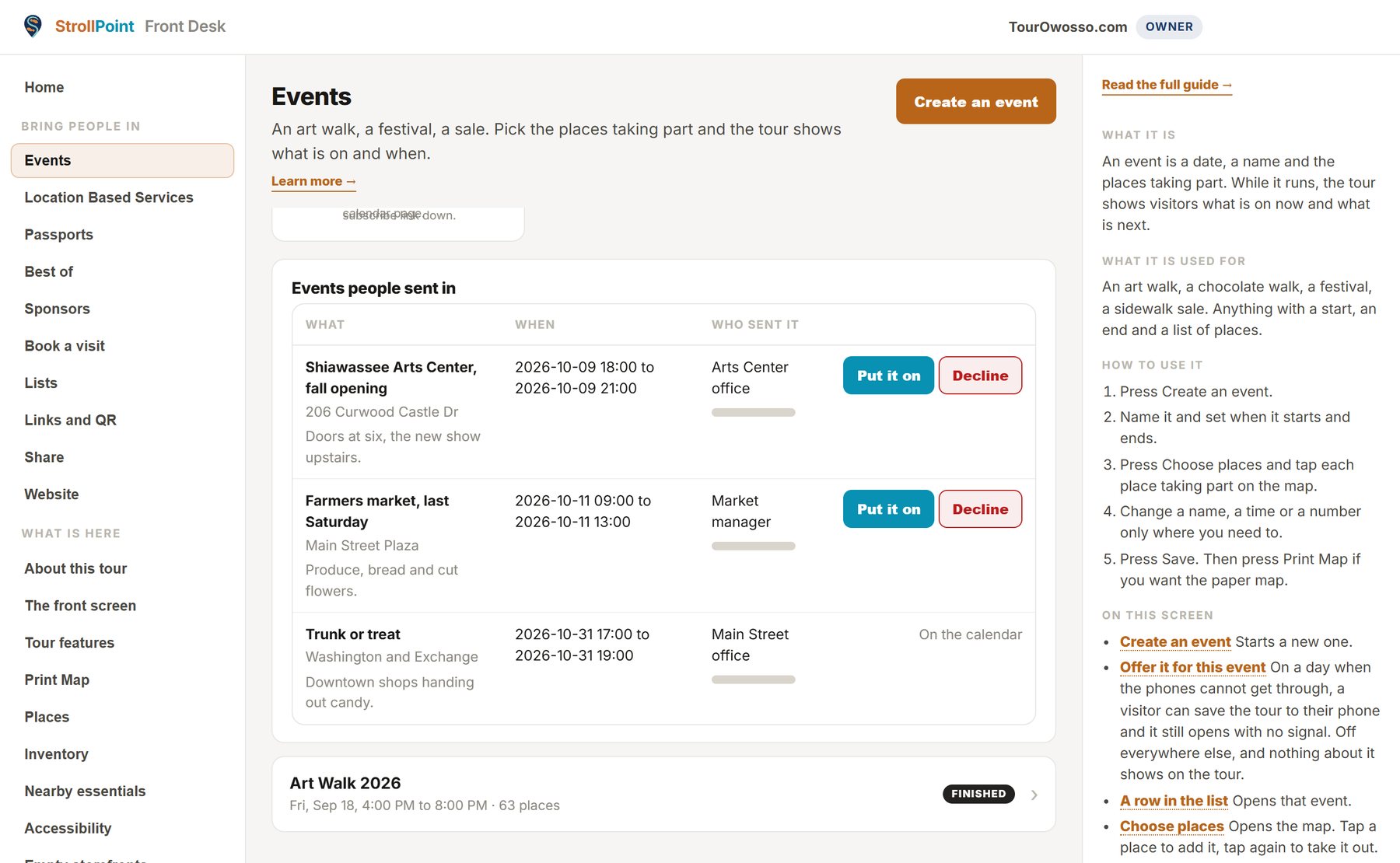Open Lists in the sidebar
This screenshot has height=863, width=1400.
point(122,383)
